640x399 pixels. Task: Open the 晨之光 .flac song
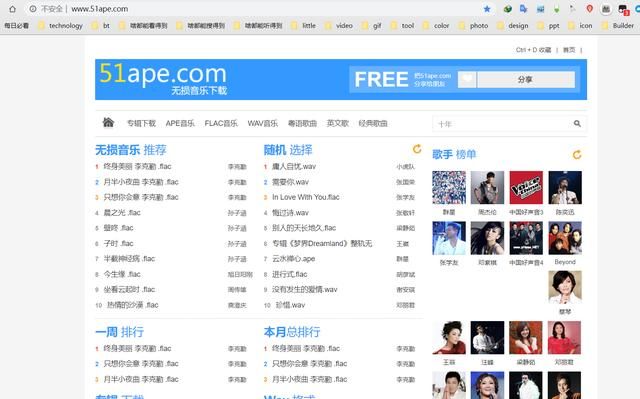[122, 213]
